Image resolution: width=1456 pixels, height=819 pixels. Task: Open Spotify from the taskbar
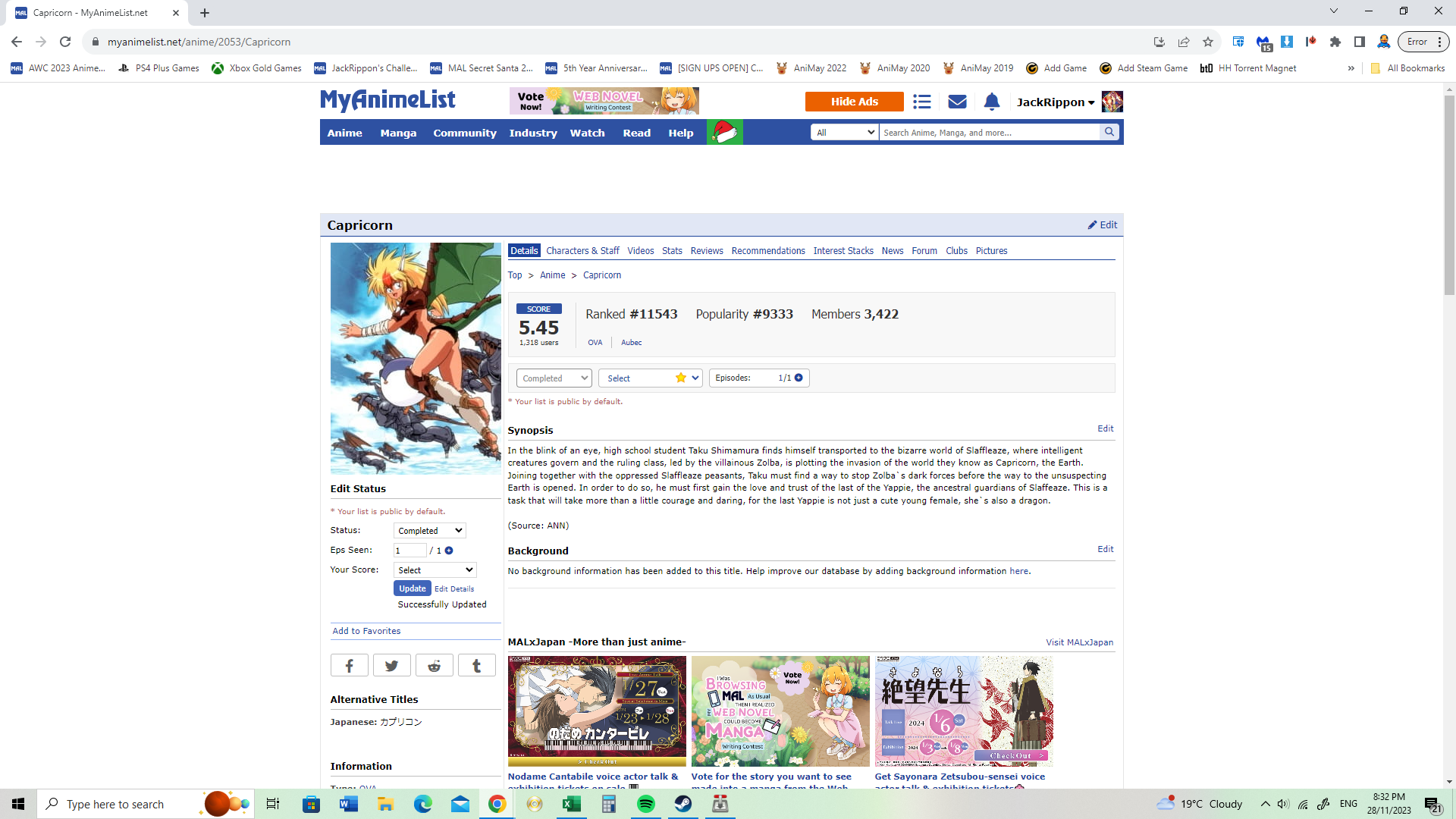point(646,804)
